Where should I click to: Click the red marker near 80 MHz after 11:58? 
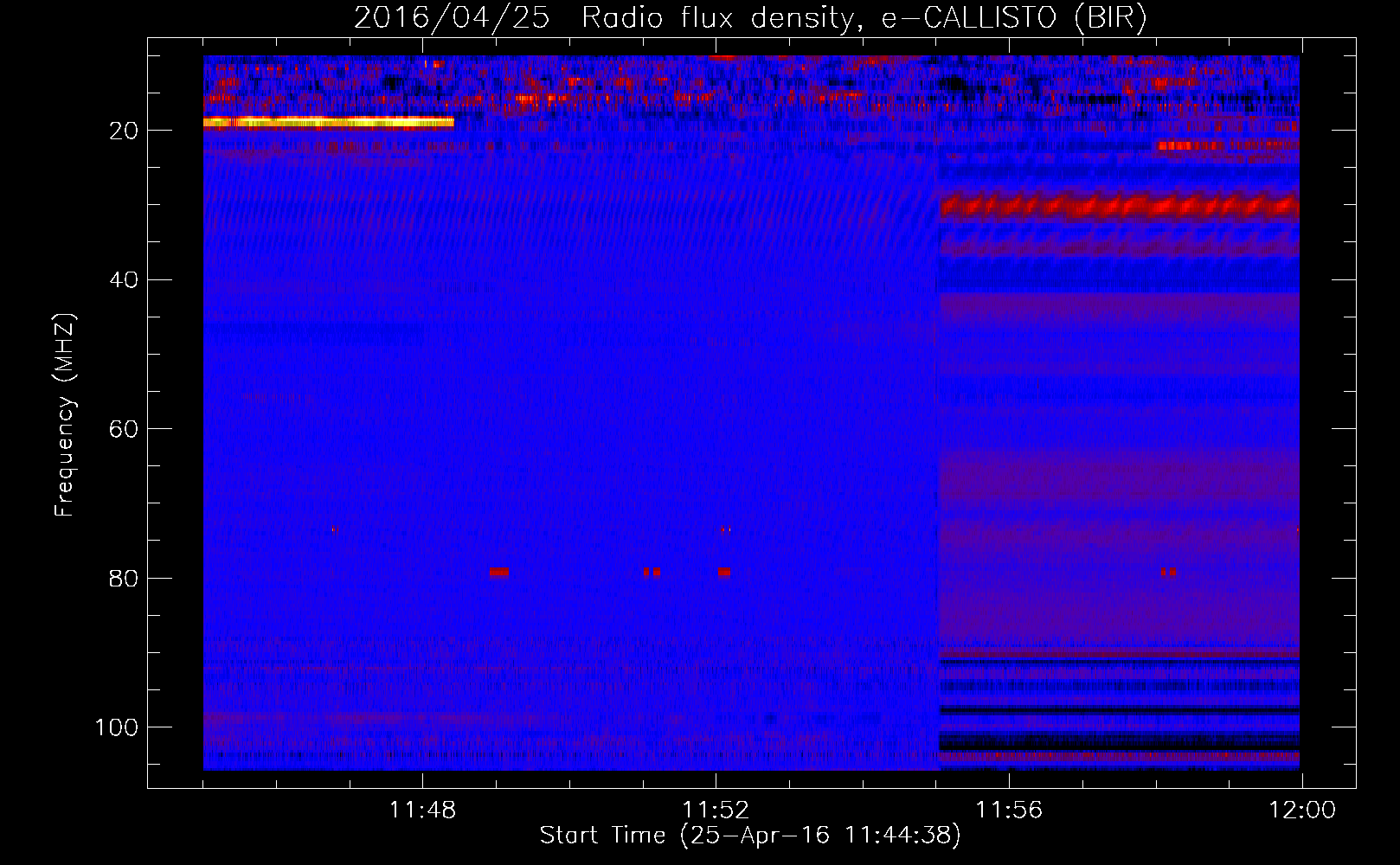[x=1169, y=572]
